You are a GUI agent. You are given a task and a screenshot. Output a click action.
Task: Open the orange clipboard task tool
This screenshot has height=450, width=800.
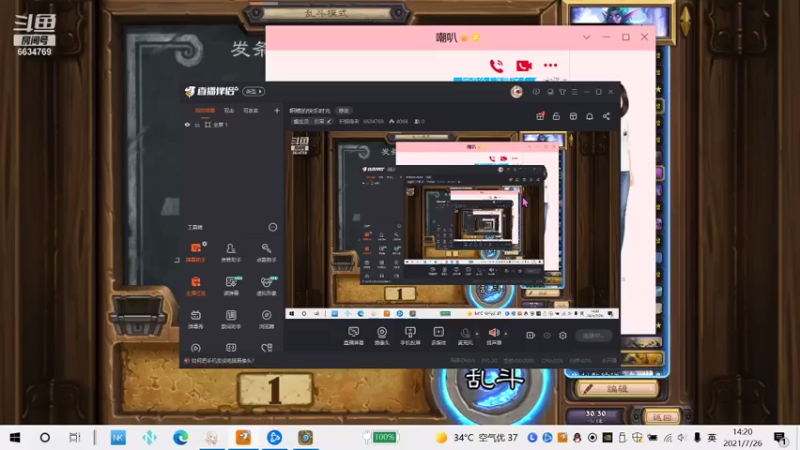pyautogui.click(x=195, y=286)
